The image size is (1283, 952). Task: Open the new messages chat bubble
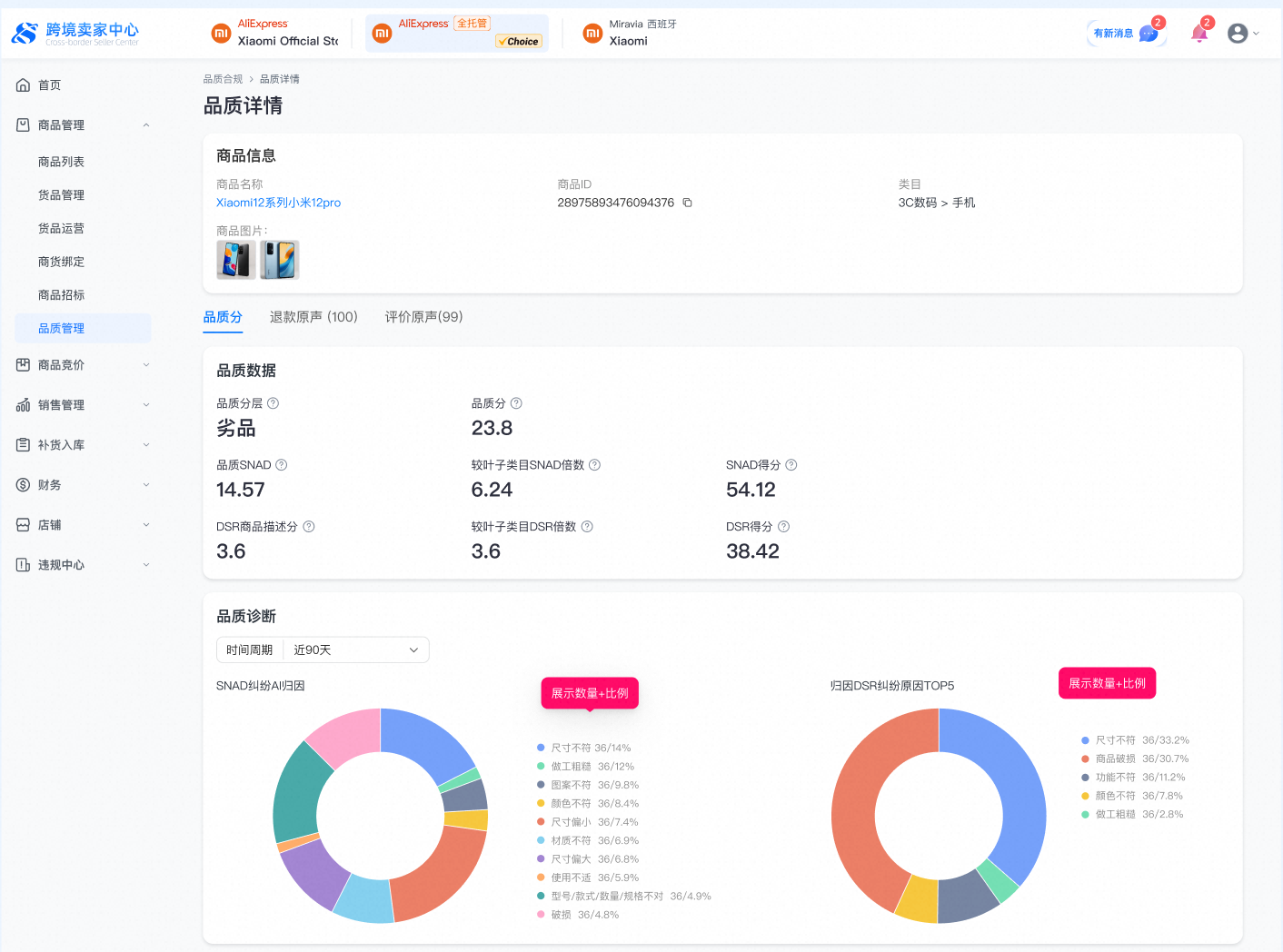pyautogui.click(x=1148, y=34)
